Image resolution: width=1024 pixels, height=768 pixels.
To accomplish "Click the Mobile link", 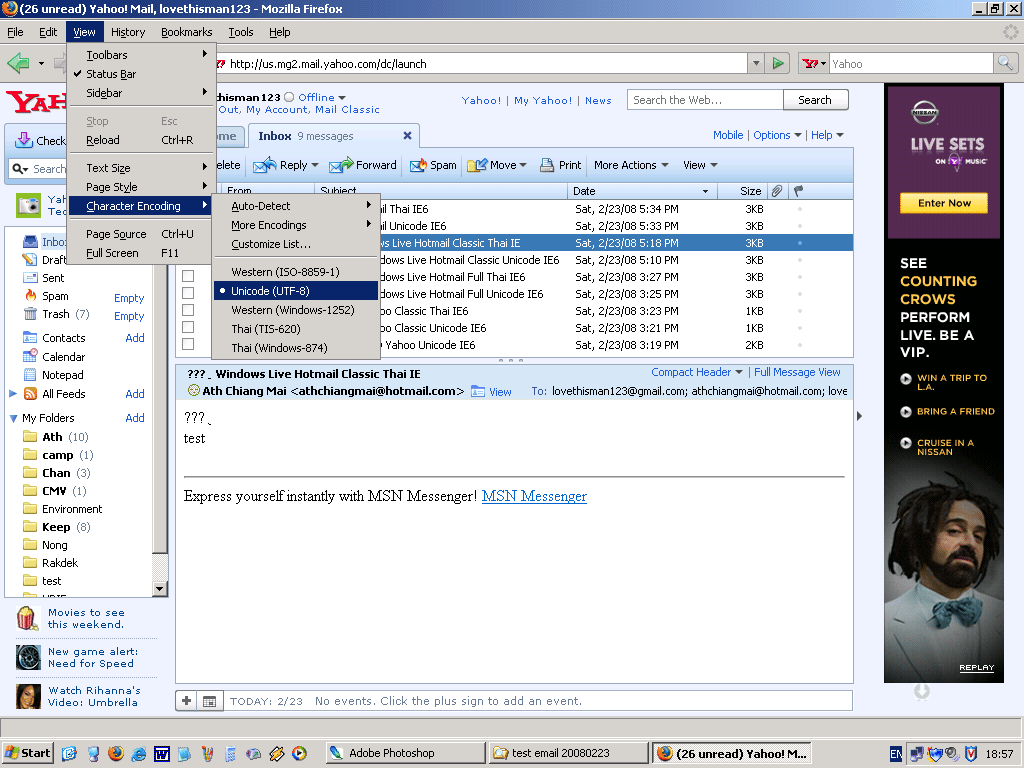I will (x=728, y=135).
